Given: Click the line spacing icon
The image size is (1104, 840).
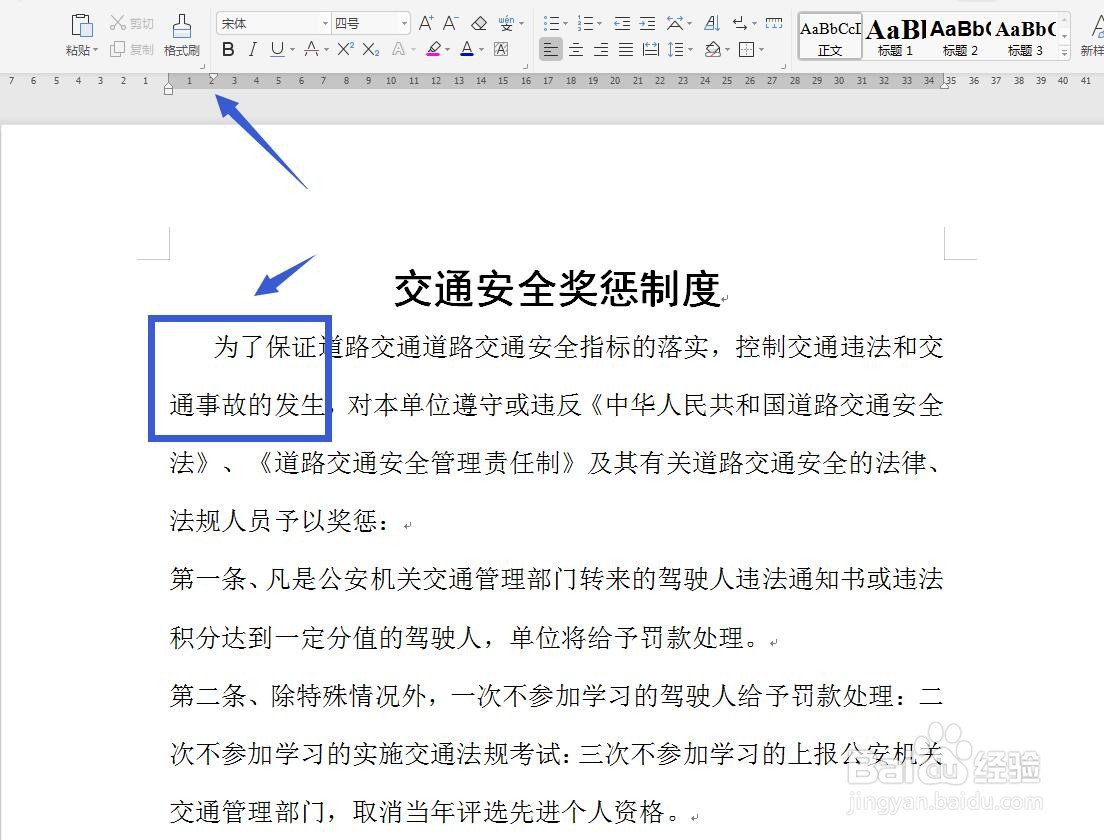Looking at the screenshot, I should (675, 49).
